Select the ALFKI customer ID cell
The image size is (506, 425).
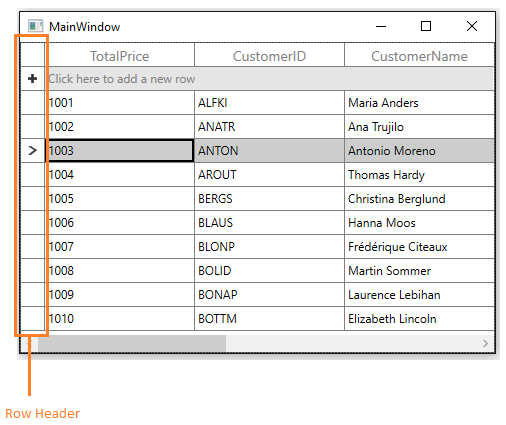(x=269, y=103)
